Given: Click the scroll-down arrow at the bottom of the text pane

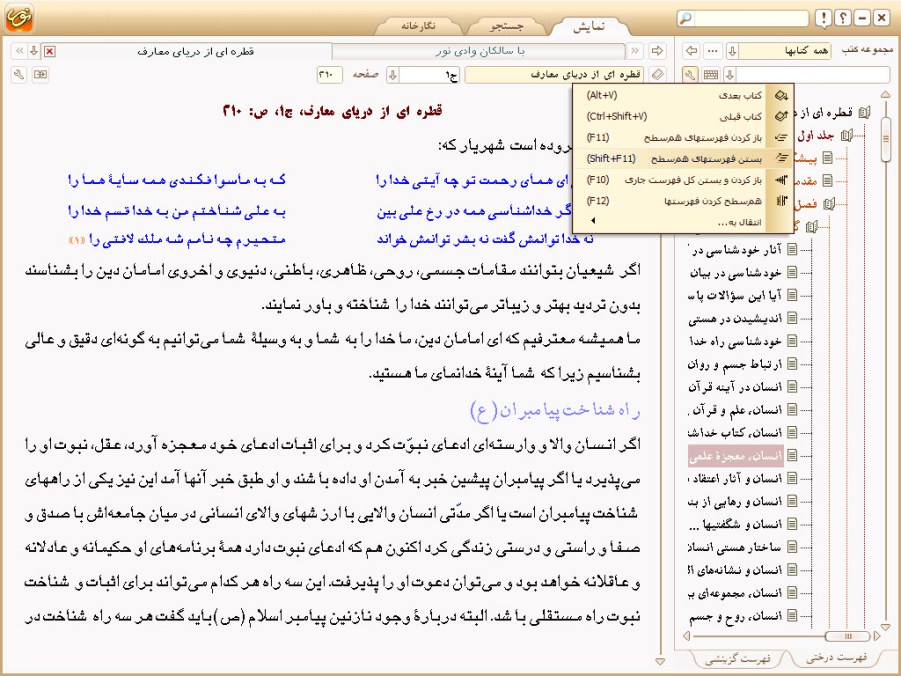Looking at the screenshot, I should pos(660,662).
